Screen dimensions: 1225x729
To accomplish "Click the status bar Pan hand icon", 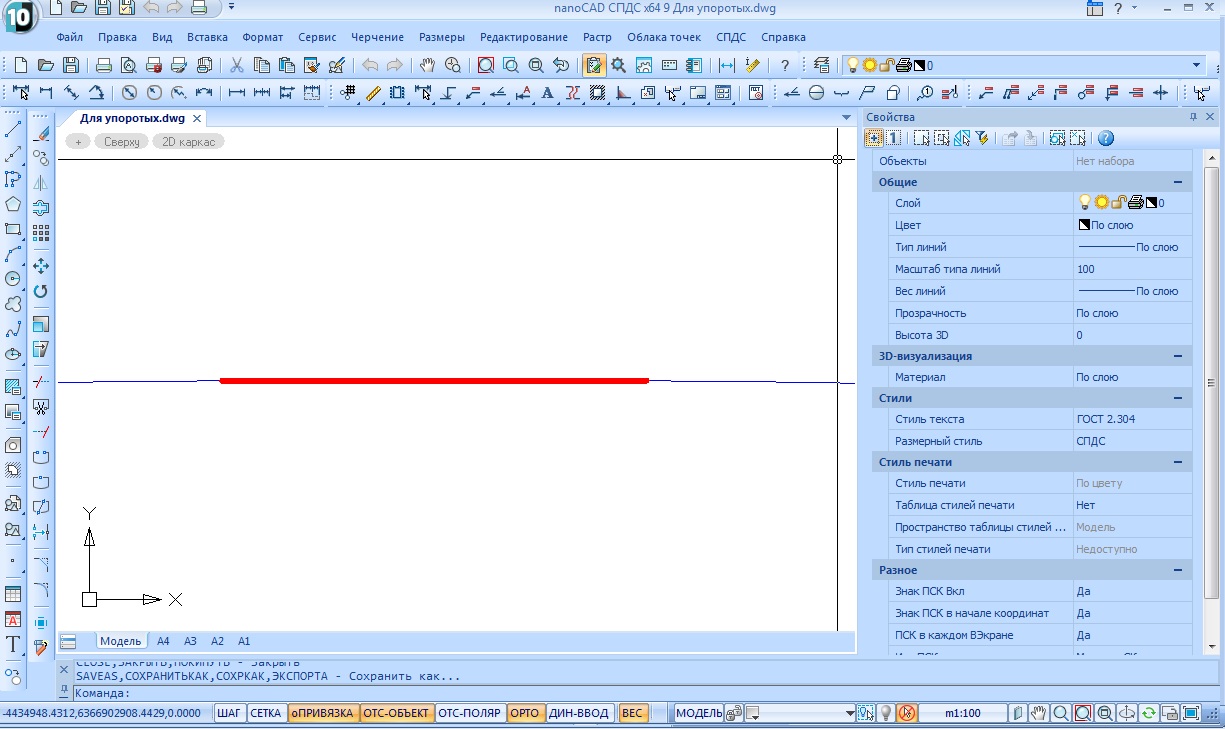I will point(1039,713).
